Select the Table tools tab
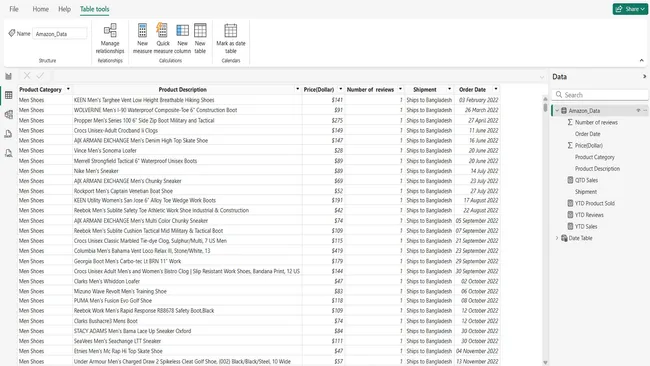The image size is (650, 366). (95, 9)
